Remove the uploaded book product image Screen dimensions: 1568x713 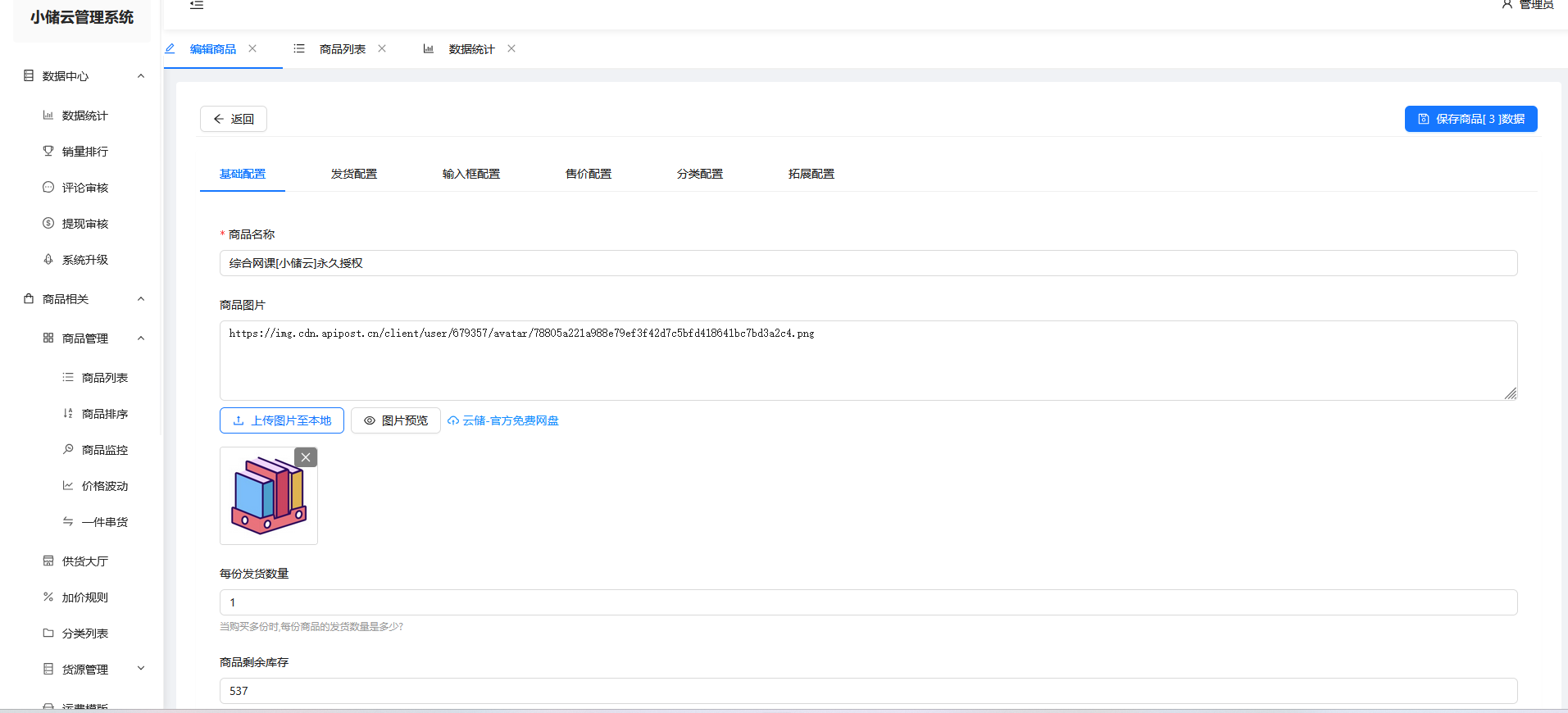(306, 457)
